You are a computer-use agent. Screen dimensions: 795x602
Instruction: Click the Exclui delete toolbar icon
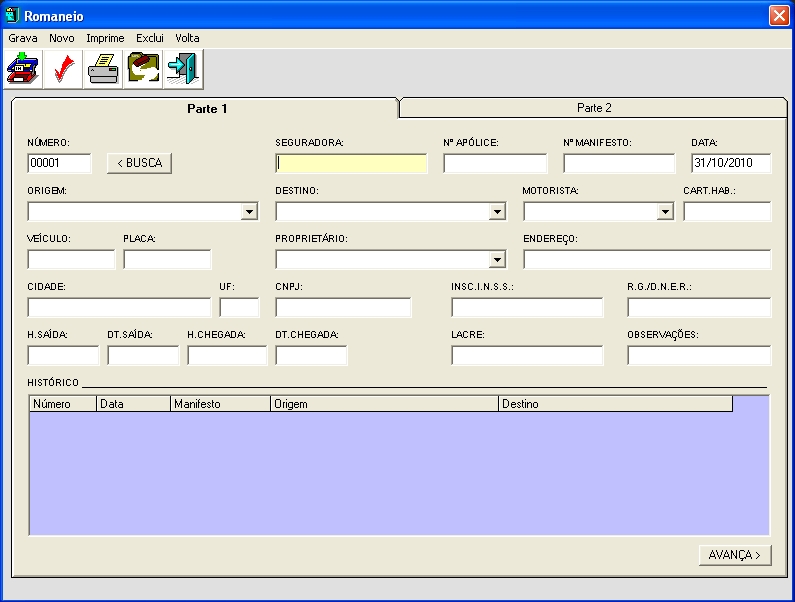pyautogui.click(x=143, y=70)
